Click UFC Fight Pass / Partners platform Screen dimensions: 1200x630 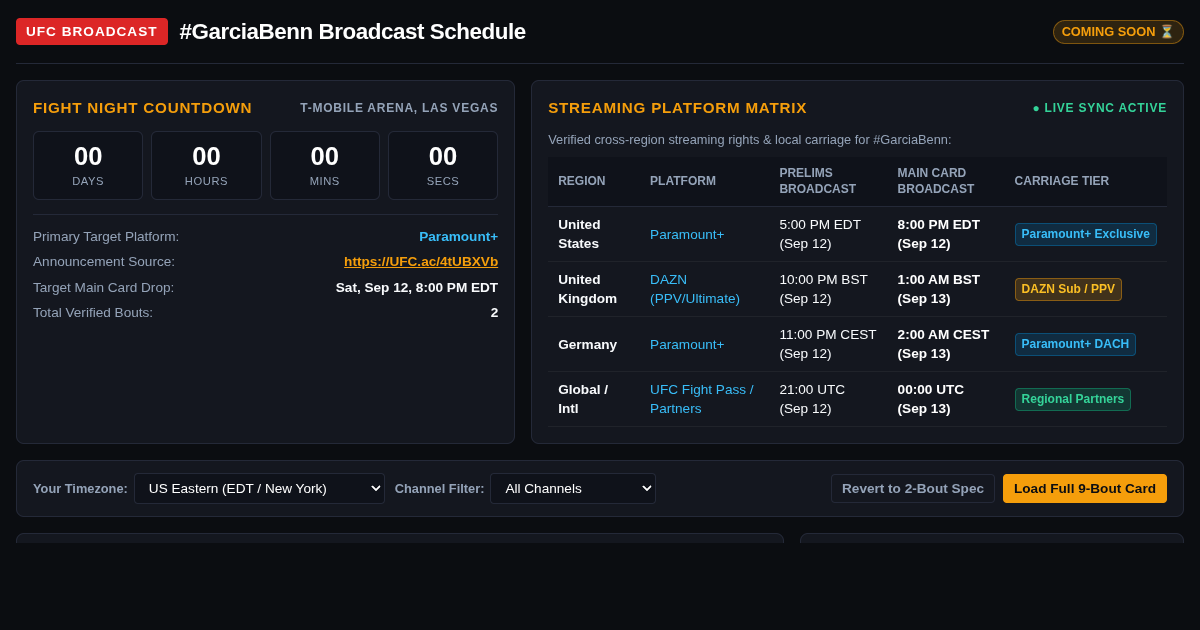(x=702, y=399)
